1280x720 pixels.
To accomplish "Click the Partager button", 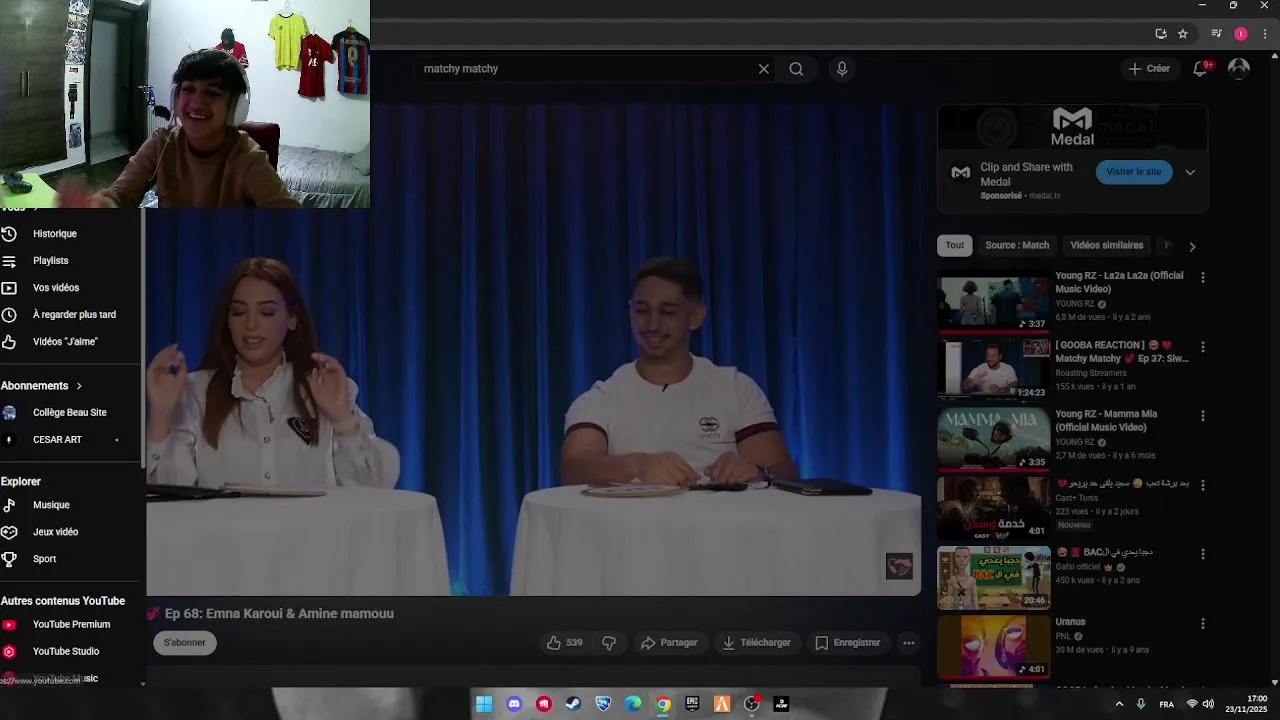I will [x=669, y=643].
